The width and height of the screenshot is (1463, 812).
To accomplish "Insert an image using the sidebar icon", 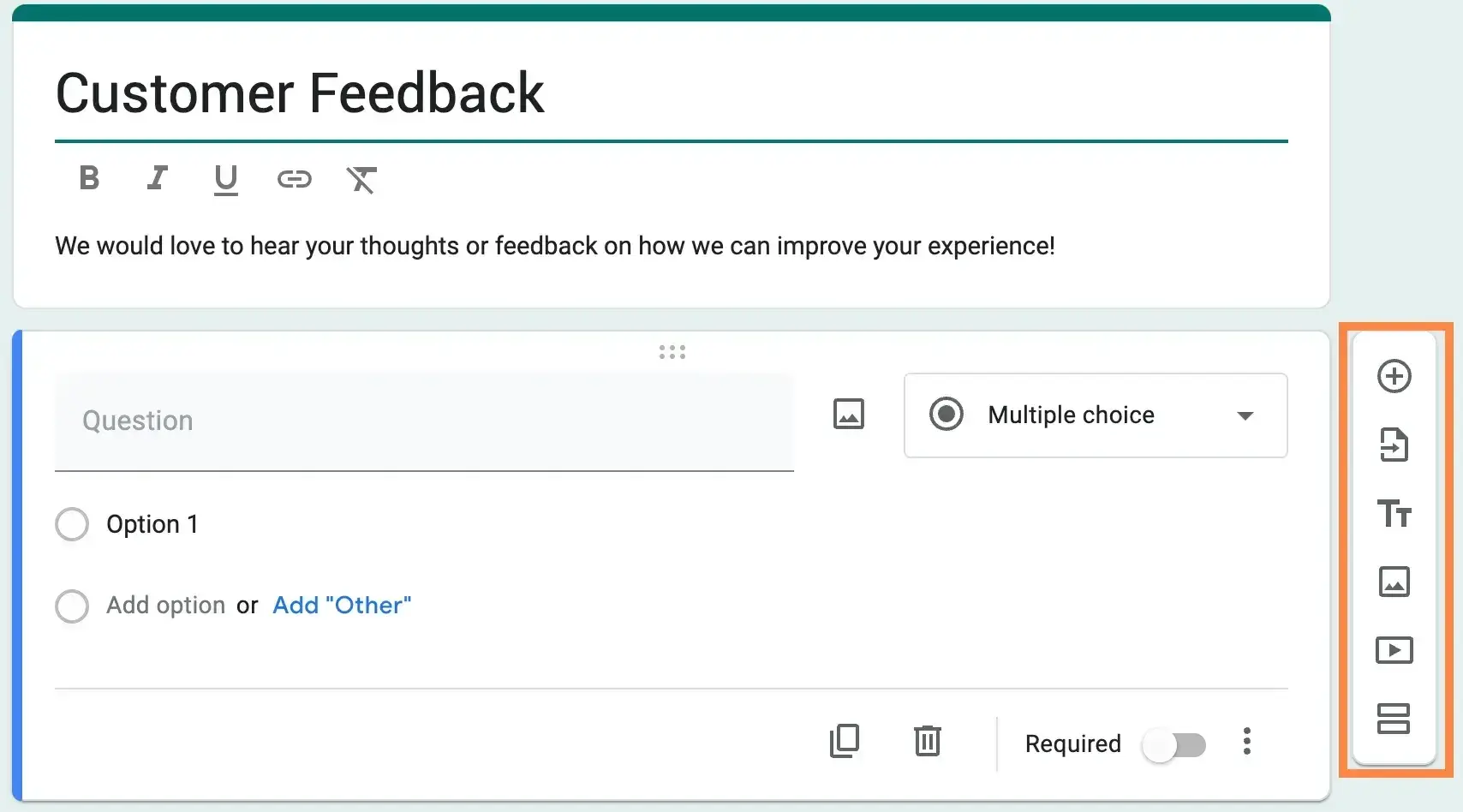I will (1394, 582).
